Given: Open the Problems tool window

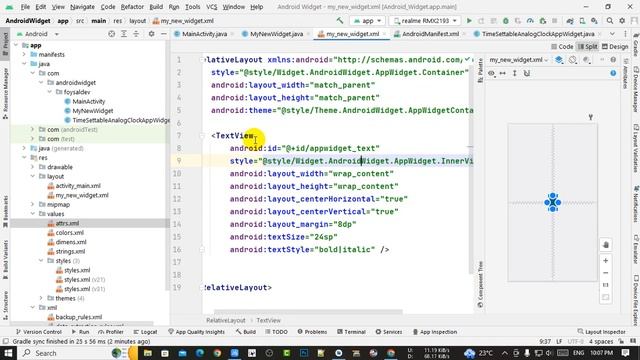Looking at the screenshot, I should [x=312, y=332].
